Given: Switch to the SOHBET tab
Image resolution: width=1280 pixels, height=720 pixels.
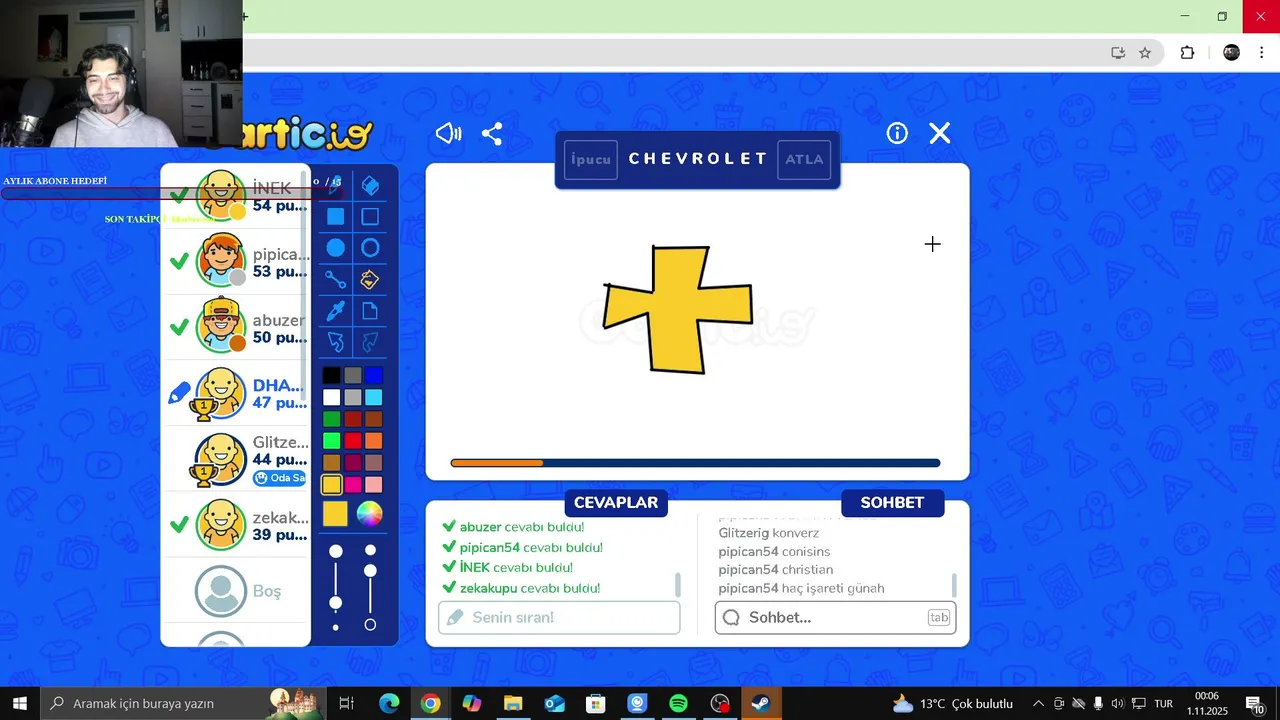Looking at the screenshot, I should 892,503.
